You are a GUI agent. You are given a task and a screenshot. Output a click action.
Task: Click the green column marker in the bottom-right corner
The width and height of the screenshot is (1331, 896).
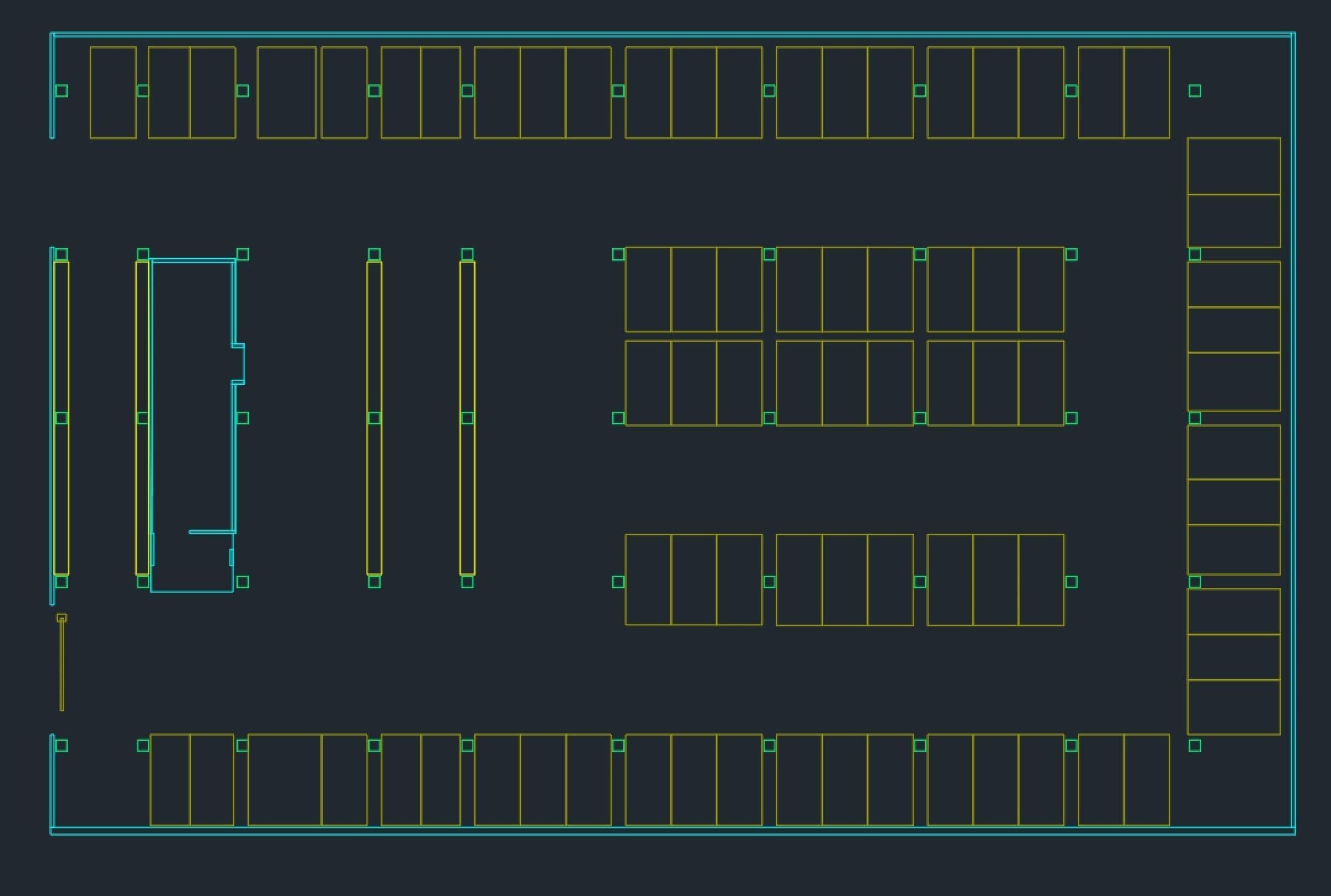point(1195,746)
